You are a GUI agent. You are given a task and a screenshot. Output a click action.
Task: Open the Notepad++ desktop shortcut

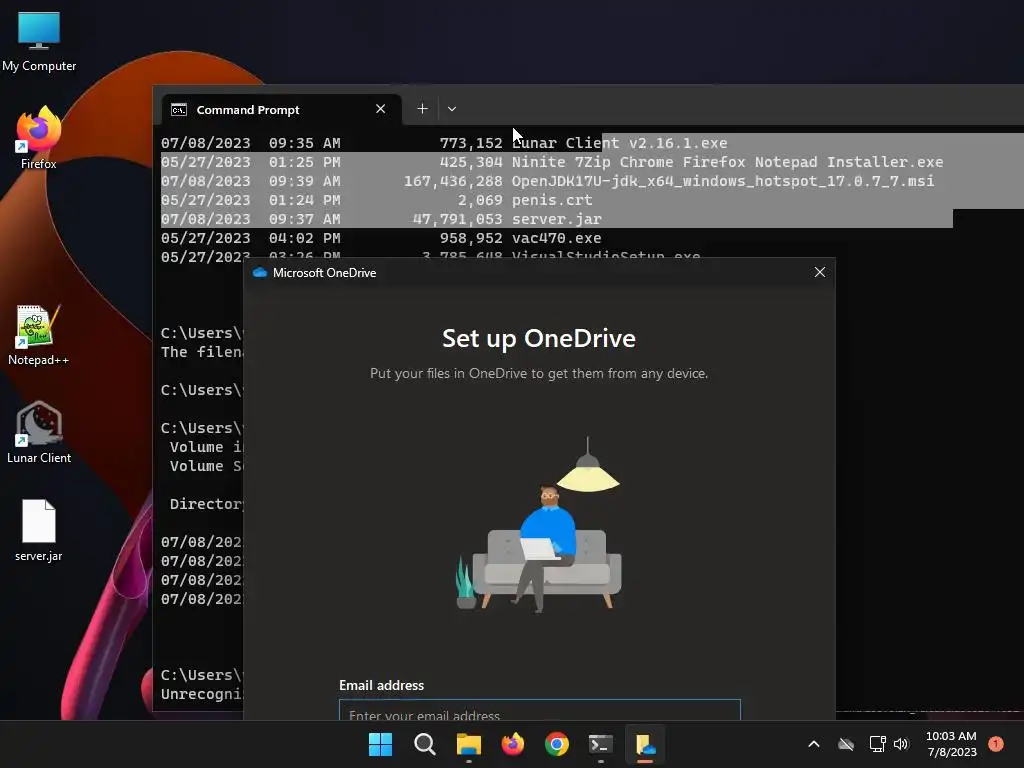click(x=39, y=335)
